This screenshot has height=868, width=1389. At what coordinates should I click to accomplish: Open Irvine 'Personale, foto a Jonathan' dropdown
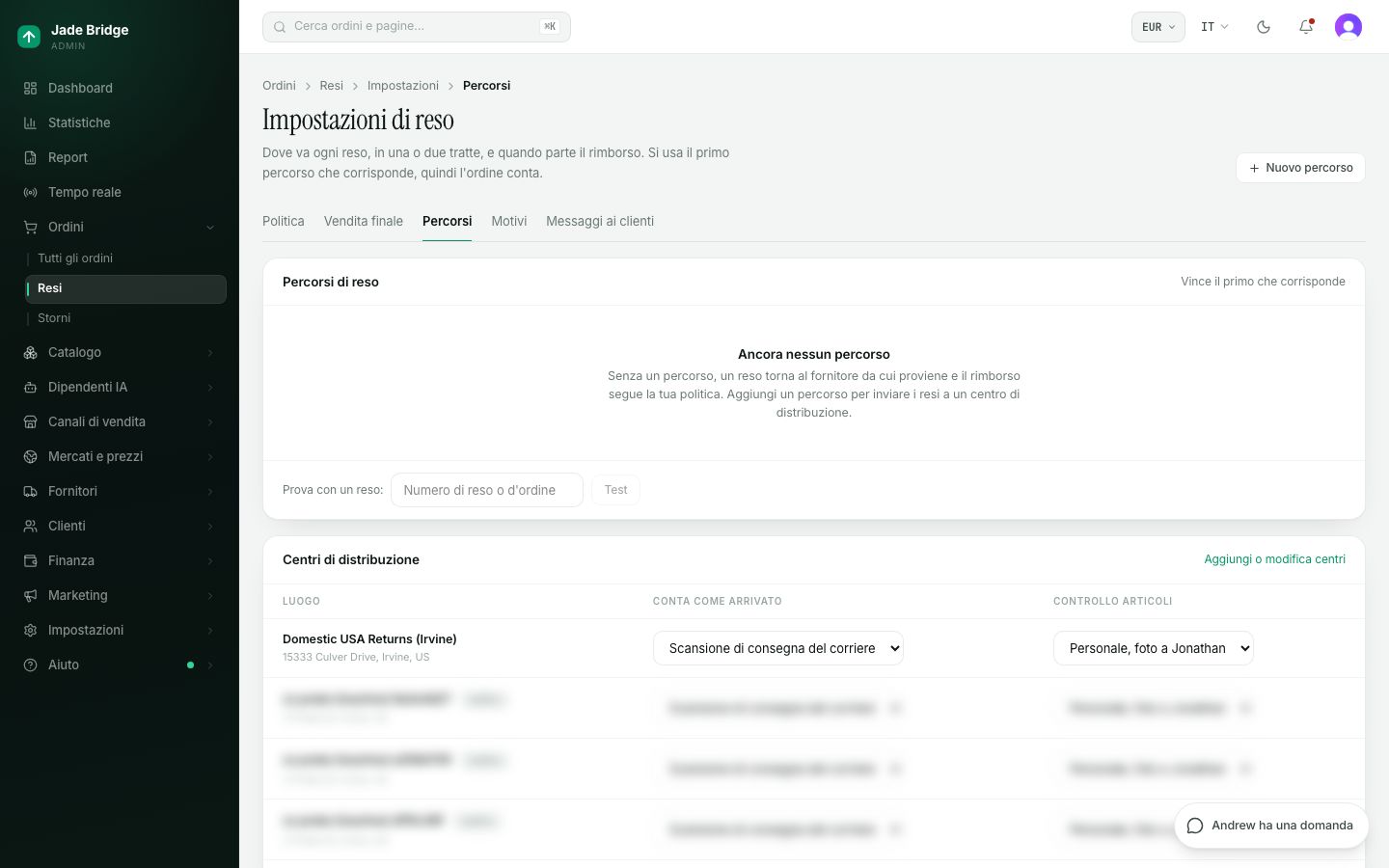(x=1154, y=648)
